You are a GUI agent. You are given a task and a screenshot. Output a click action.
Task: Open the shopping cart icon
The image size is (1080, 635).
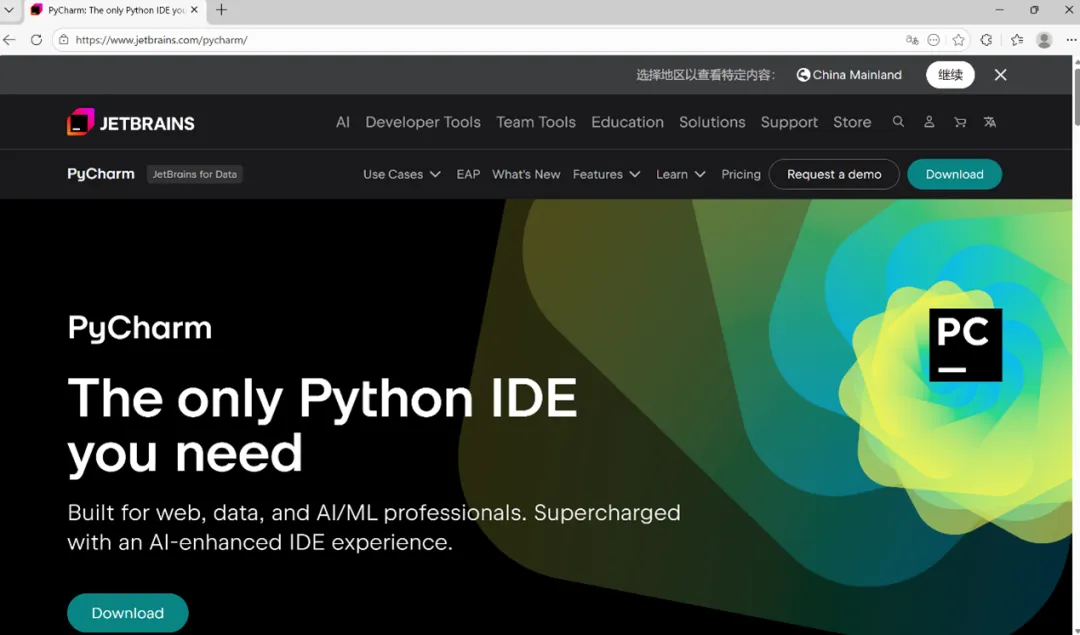tap(959, 122)
